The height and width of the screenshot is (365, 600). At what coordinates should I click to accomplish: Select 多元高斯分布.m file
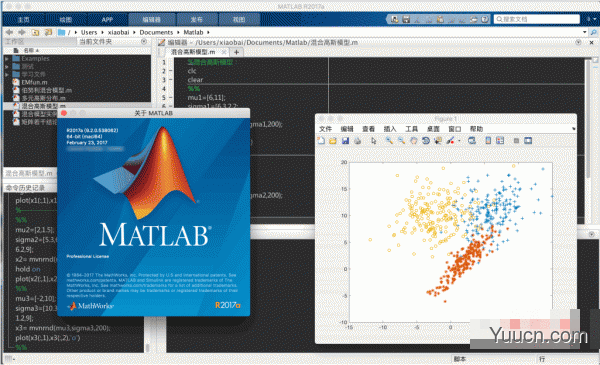[43, 98]
